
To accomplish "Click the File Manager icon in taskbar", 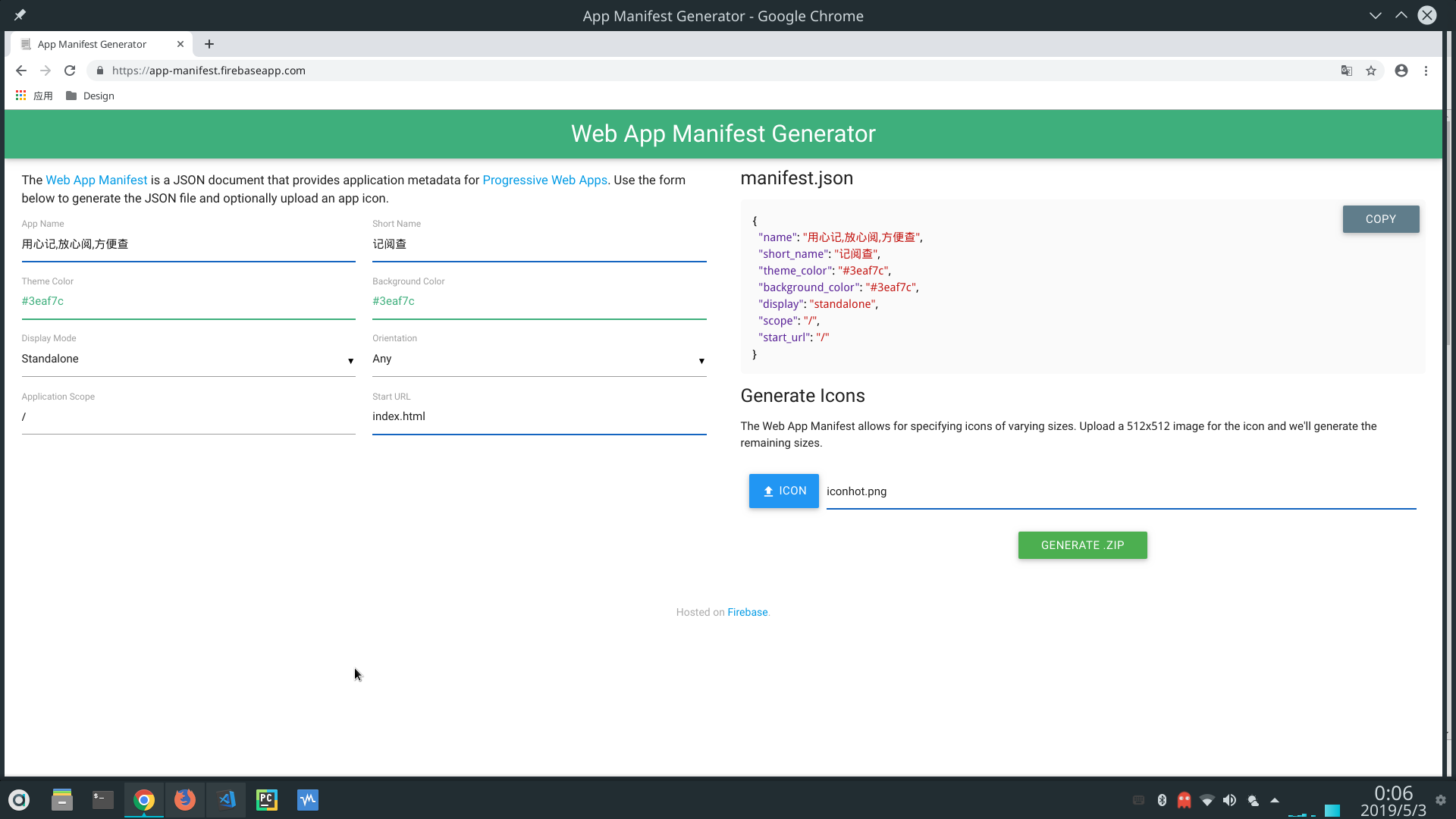I will coord(61,799).
